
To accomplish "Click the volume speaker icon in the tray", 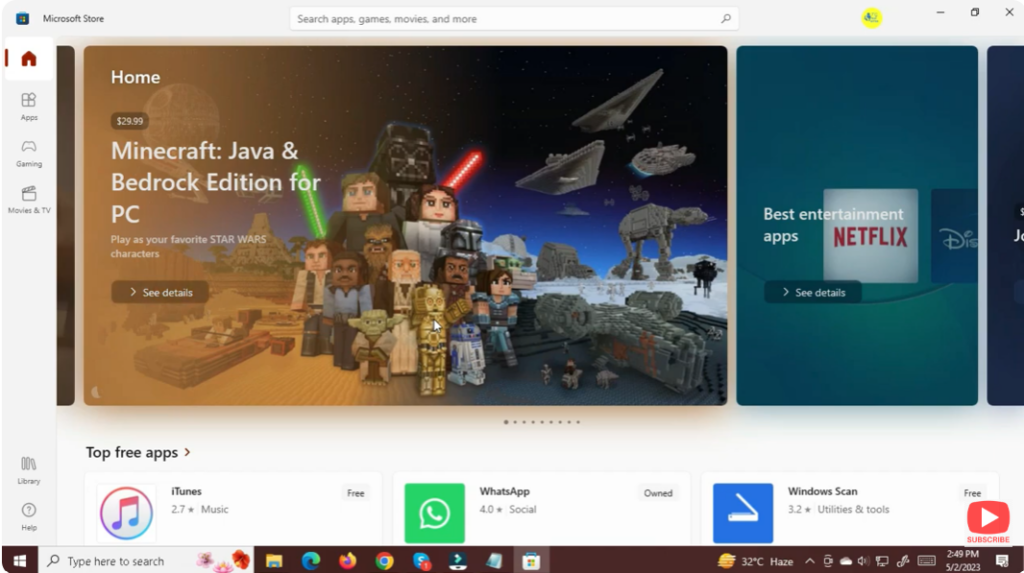I will pos(863,561).
